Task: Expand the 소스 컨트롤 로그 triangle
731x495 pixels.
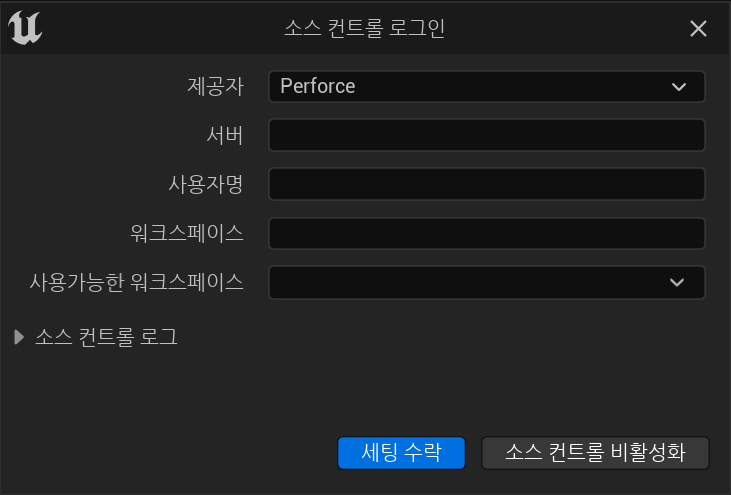Action: [19, 337]
